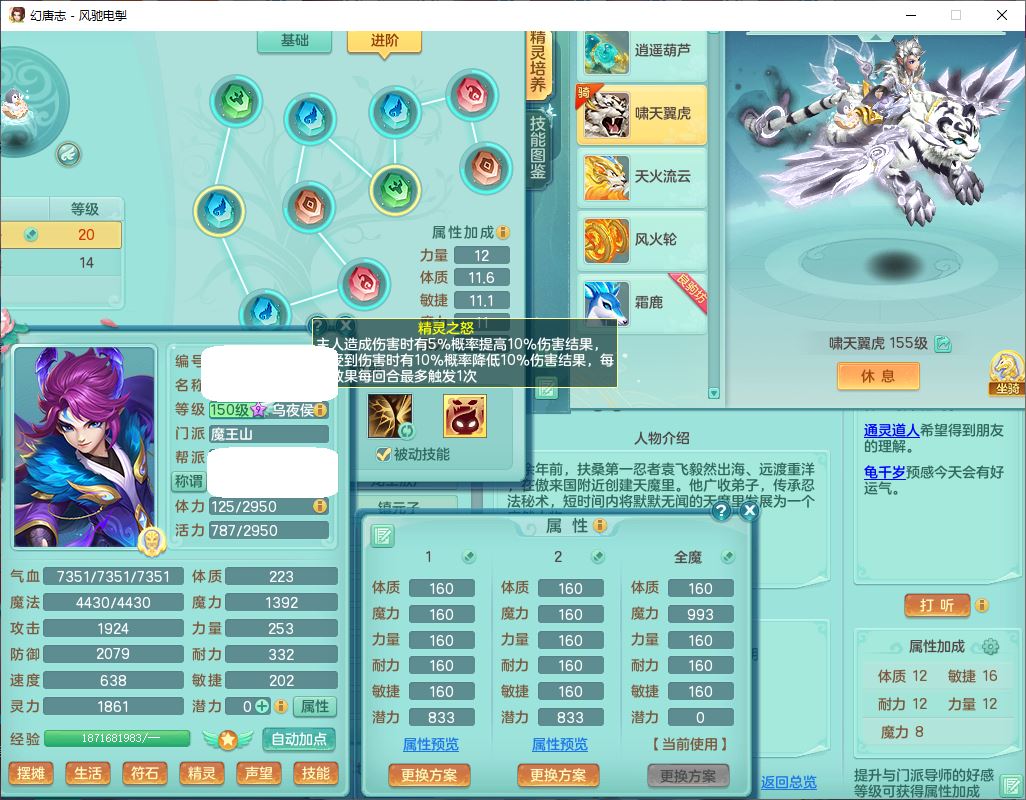Click the gold mask badge on character portrait

(151, 542)
